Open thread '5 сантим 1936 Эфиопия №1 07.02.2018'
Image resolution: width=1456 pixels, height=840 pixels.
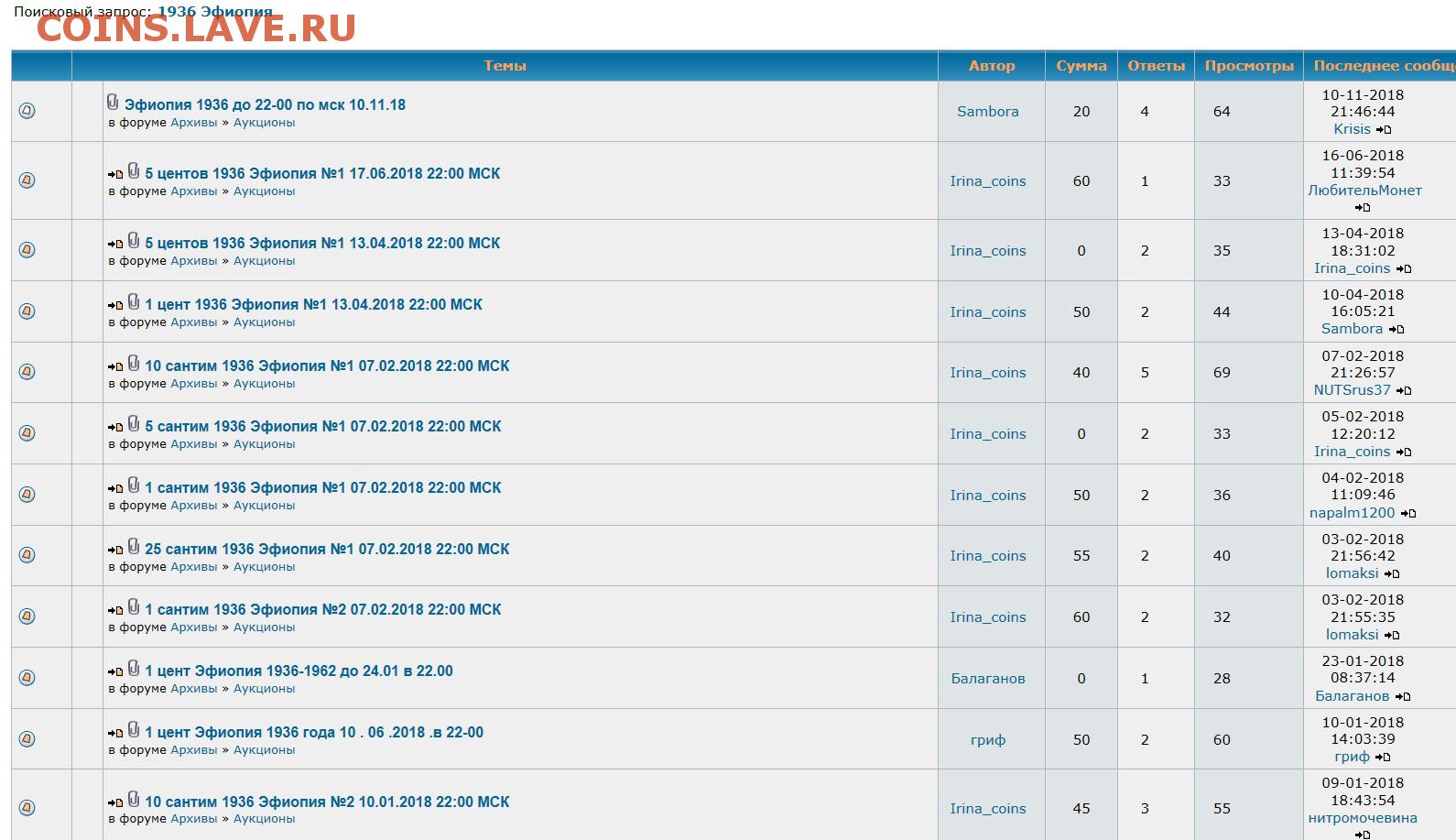(323, 427)
